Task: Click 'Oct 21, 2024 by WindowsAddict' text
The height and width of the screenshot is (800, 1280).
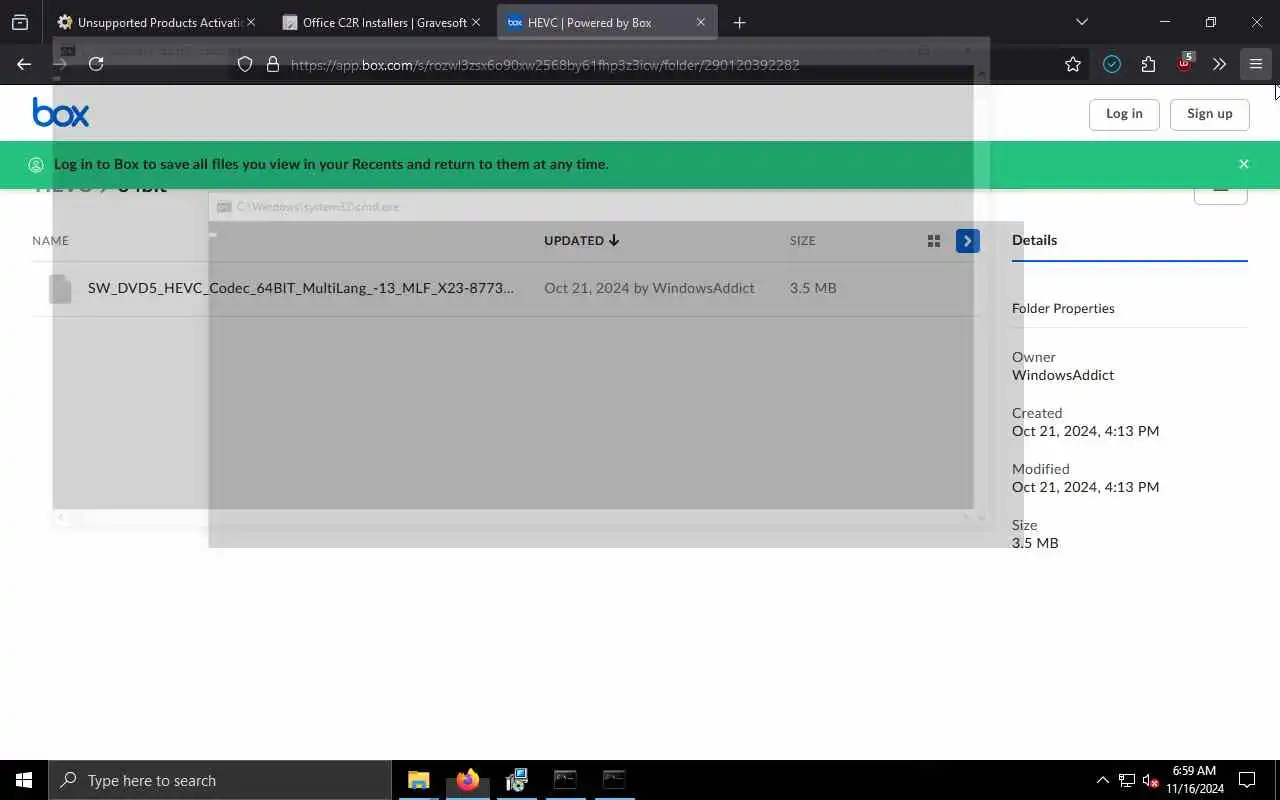Action: tap(649, 288)
